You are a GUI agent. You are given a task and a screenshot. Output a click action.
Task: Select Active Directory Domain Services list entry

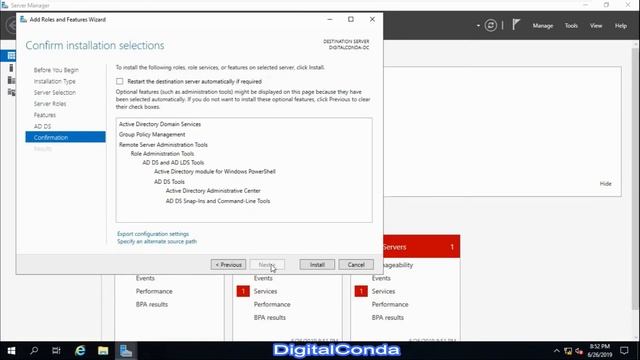click(160, 124)
